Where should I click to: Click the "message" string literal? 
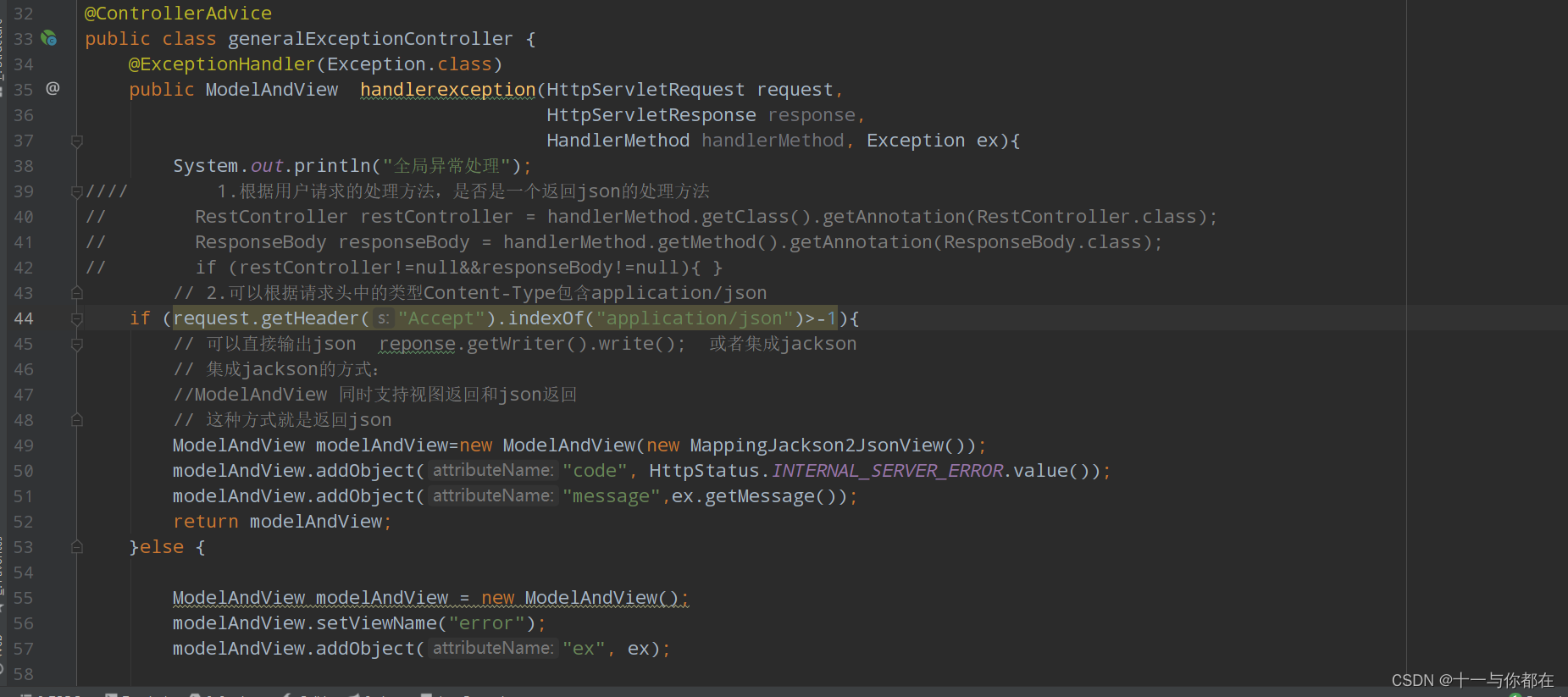point(611,496)
